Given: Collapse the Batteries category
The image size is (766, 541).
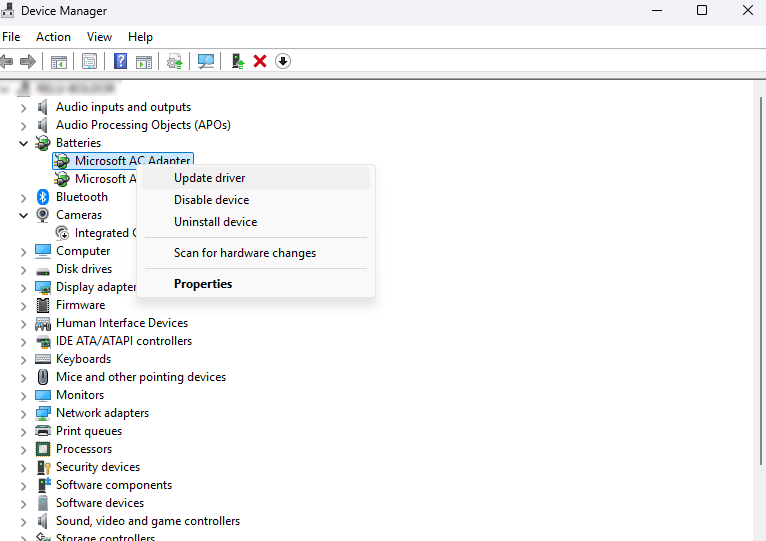Looking at the screenshot, I should tap(23, 143).
